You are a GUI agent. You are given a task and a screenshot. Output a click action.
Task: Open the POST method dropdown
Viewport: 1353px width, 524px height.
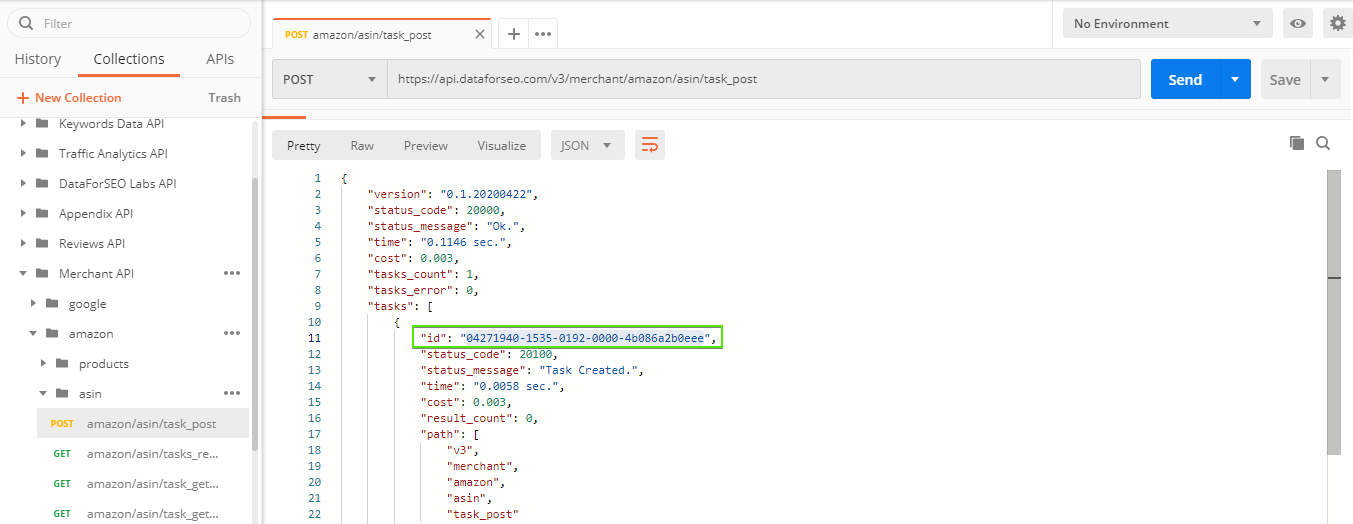pos(330,79)
